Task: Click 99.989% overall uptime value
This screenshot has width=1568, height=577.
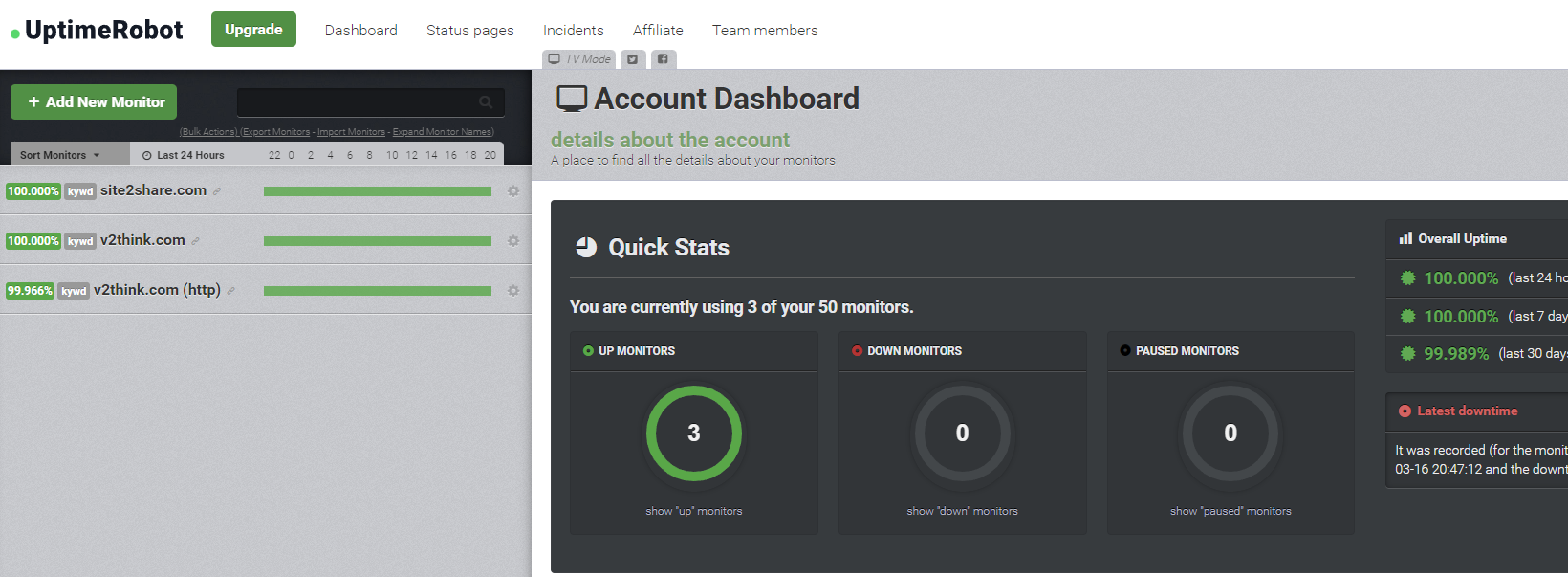Action: (x=1456, y=354)
